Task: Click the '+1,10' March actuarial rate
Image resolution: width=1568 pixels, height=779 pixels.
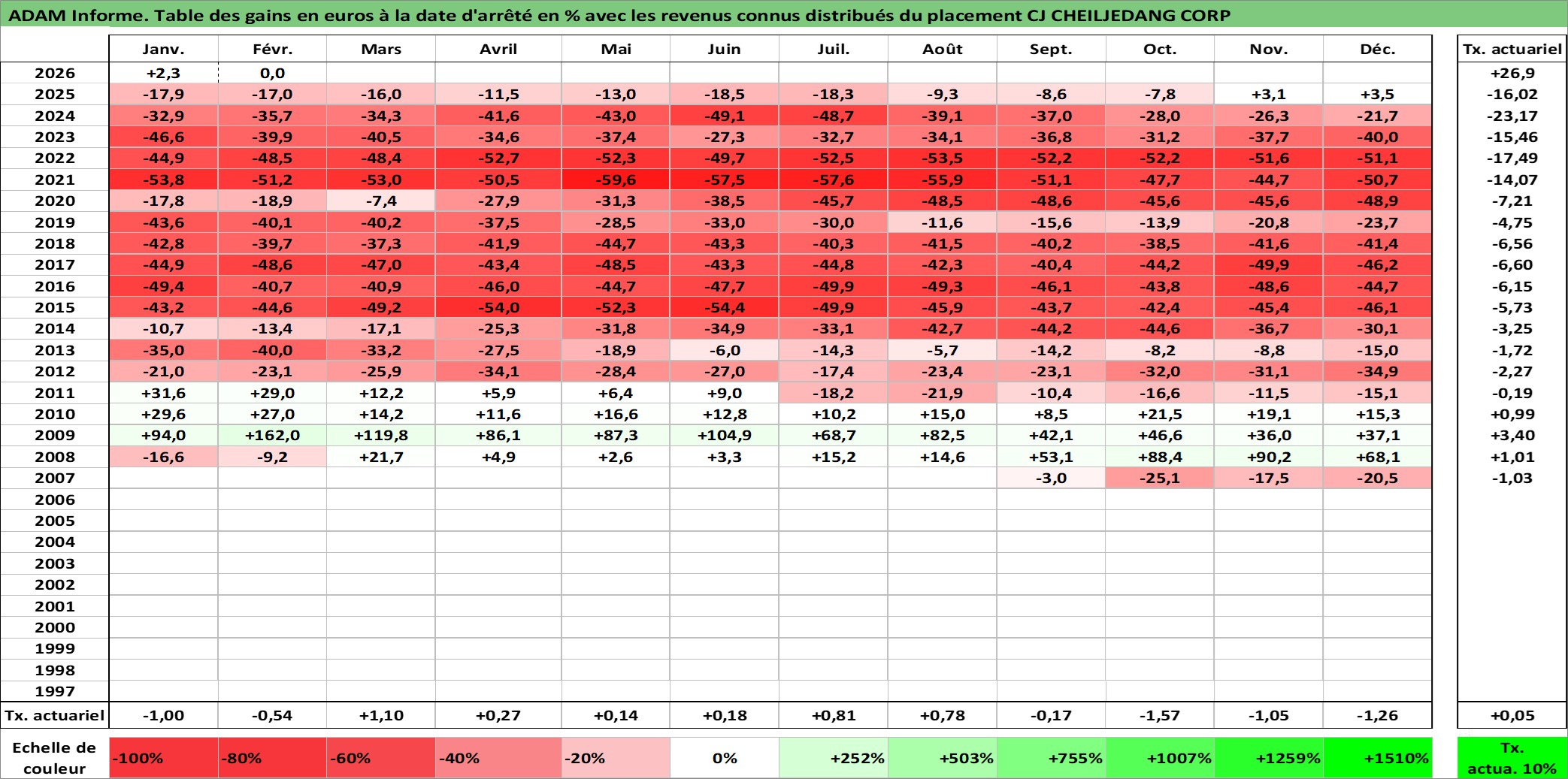Action: [x=381, y=715]
